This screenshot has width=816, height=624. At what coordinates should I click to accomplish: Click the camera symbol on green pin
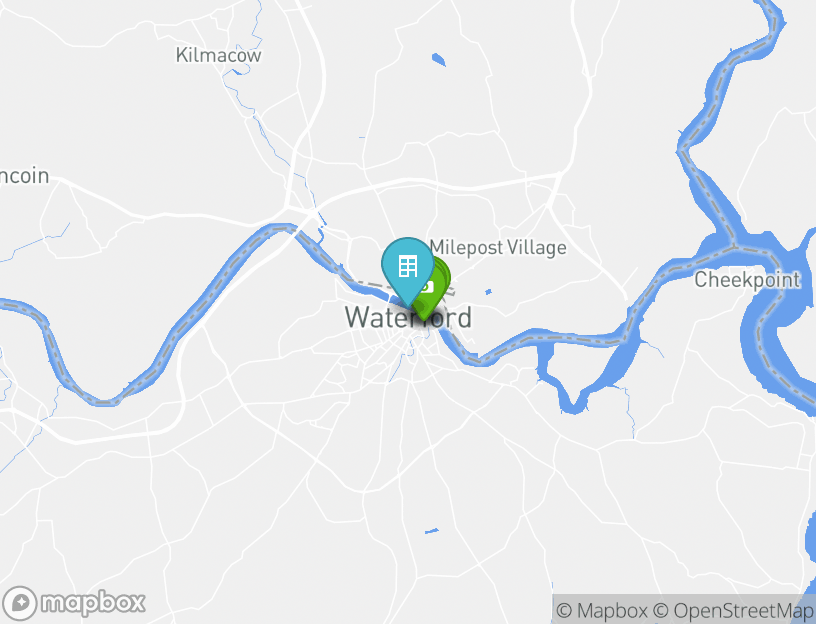[x=428, y=286]
